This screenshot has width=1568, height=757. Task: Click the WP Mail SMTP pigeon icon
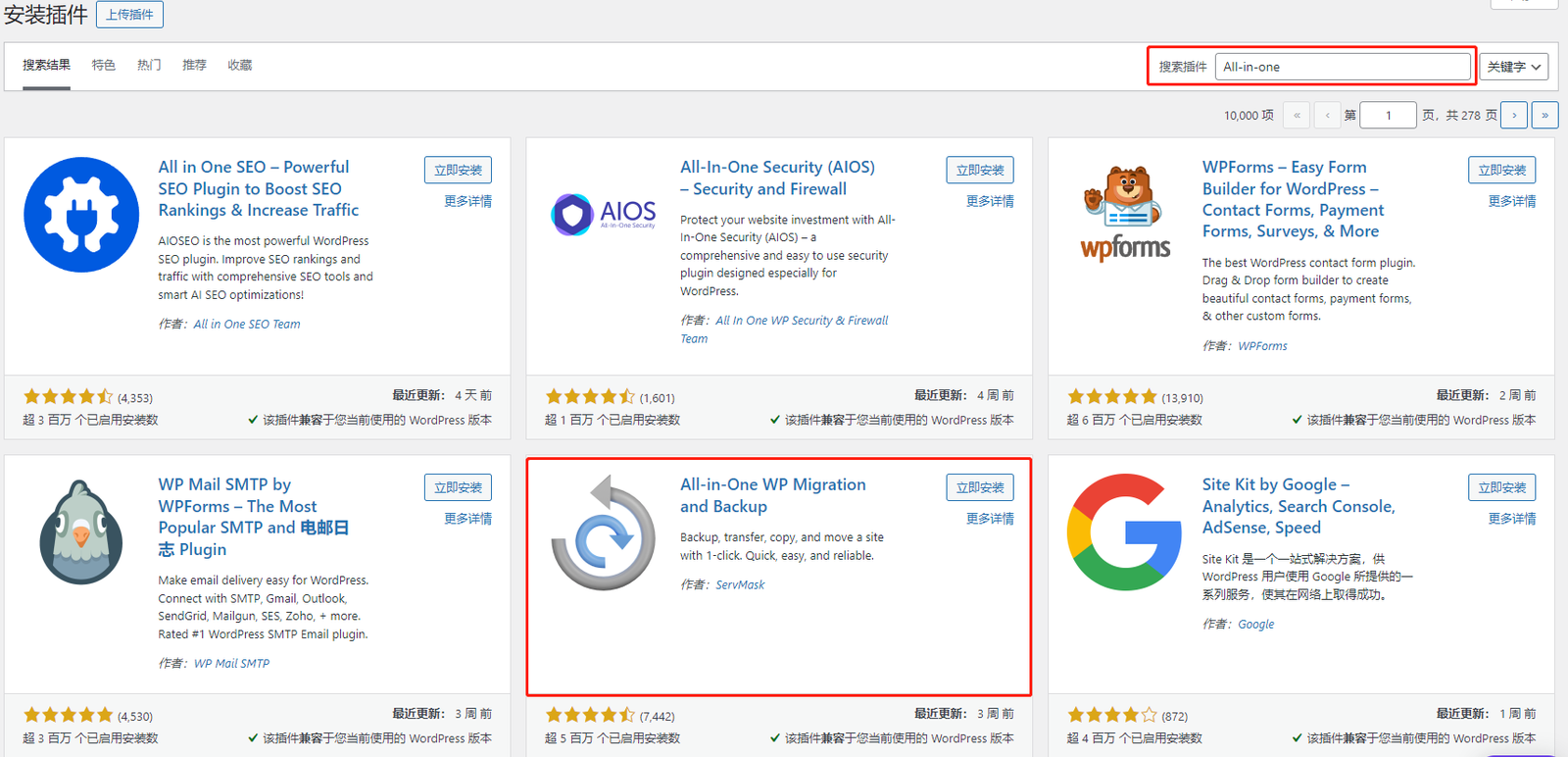[x=81, y=532]
